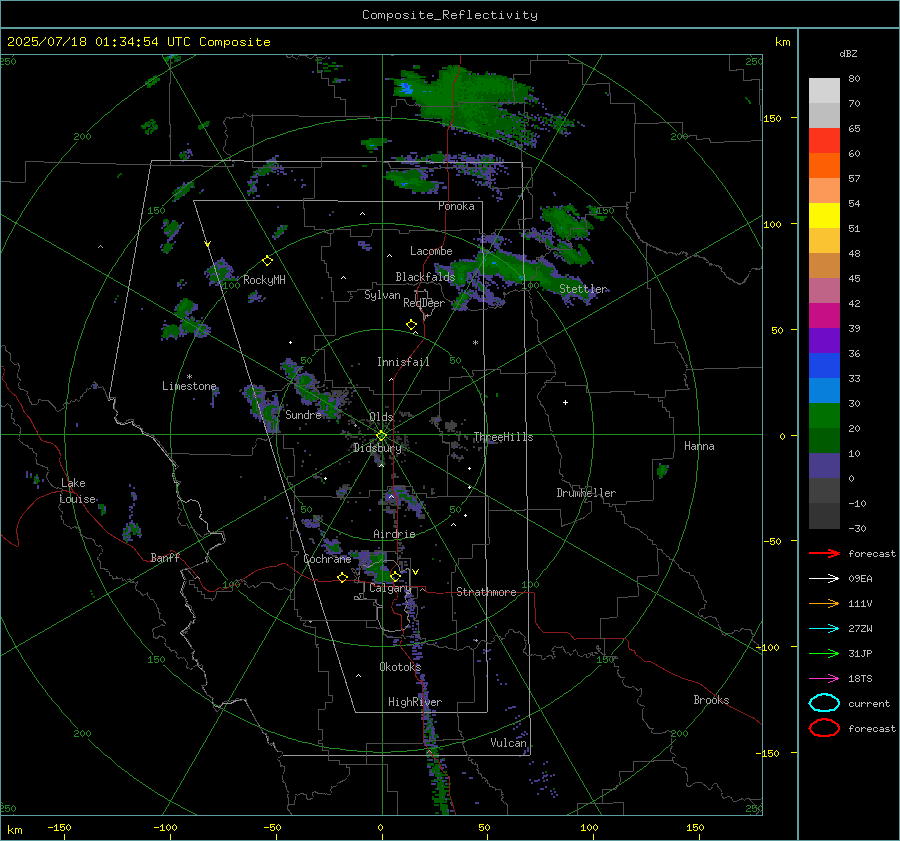
Task: Select the light gray top swatch in dBZ scale
Action: click(x=824, y=91)
